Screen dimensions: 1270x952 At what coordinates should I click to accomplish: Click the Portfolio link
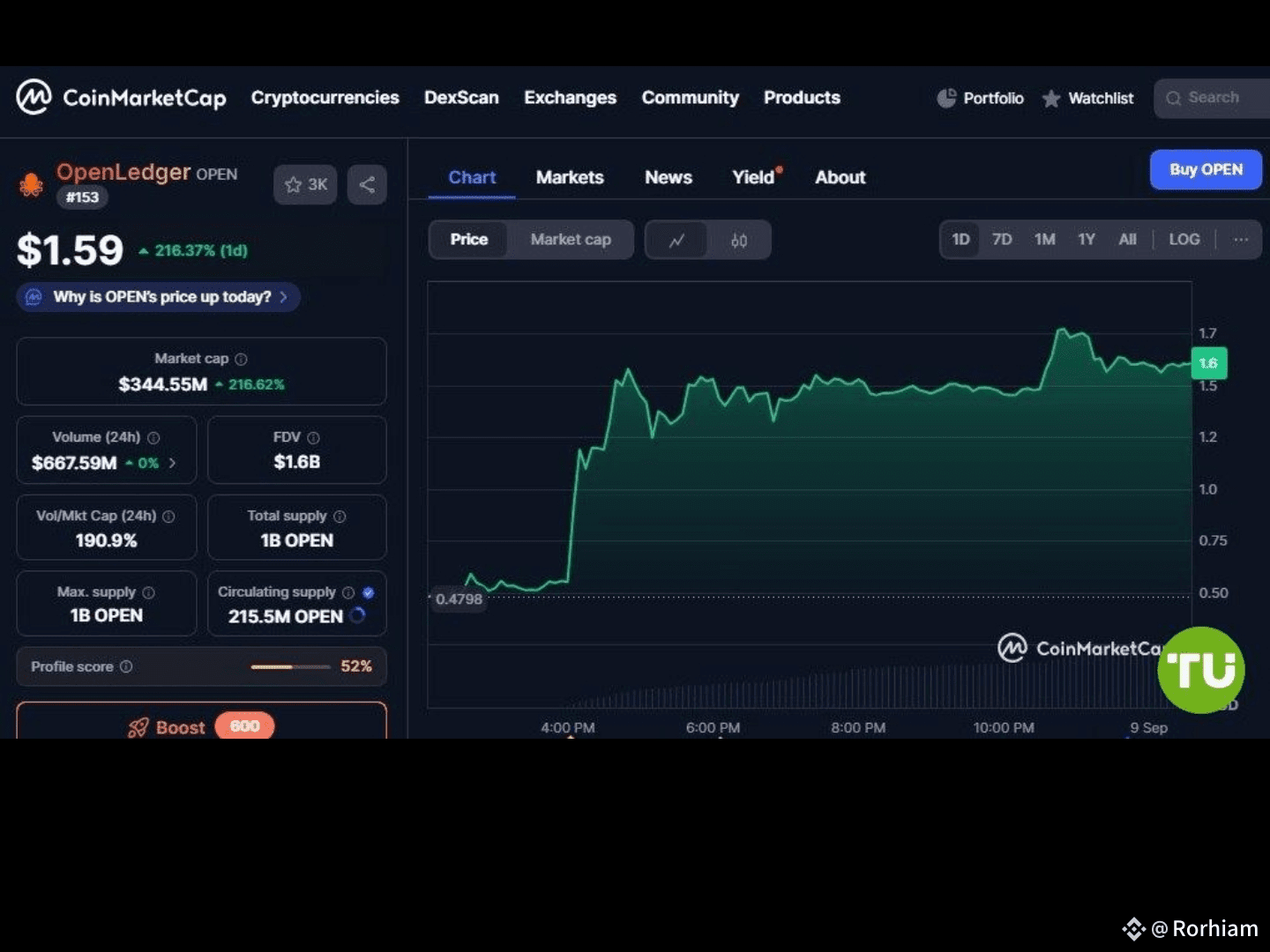(x=993, y=98)
